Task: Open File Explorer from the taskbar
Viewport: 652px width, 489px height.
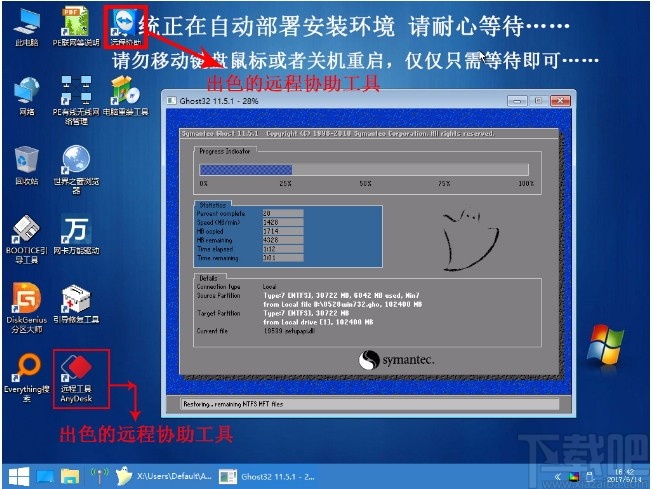Action: tap(70, 477)
